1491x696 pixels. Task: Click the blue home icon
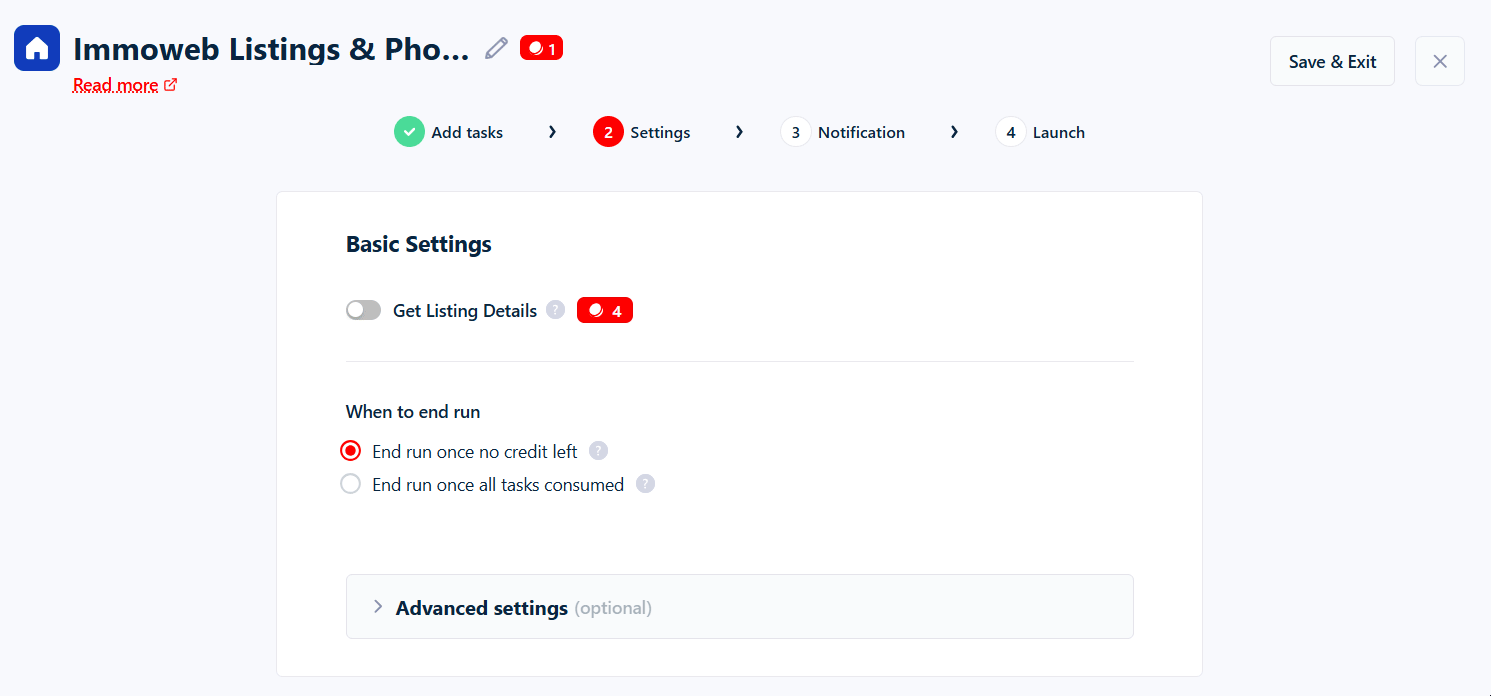(x=37, y=48)
